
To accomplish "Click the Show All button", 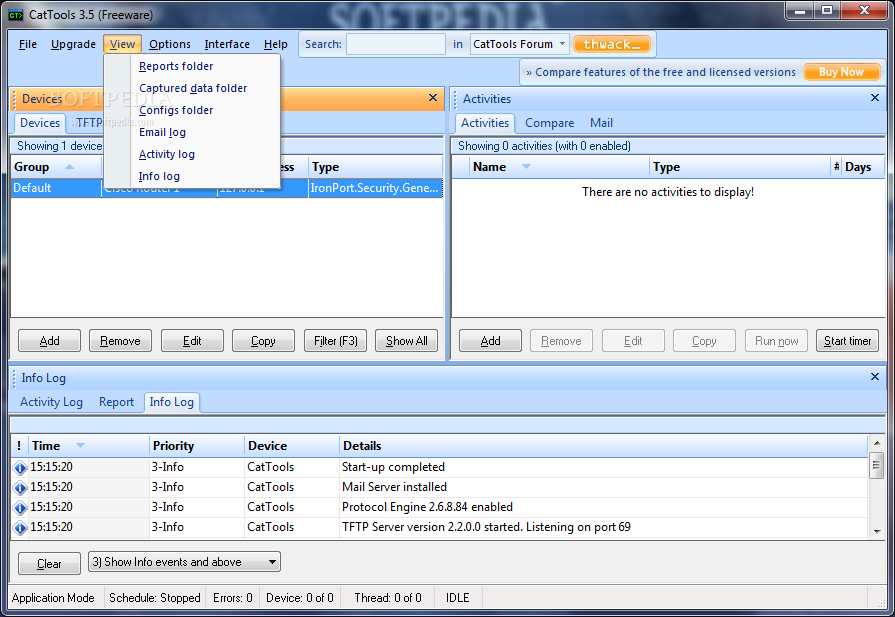I will [406, 341].
